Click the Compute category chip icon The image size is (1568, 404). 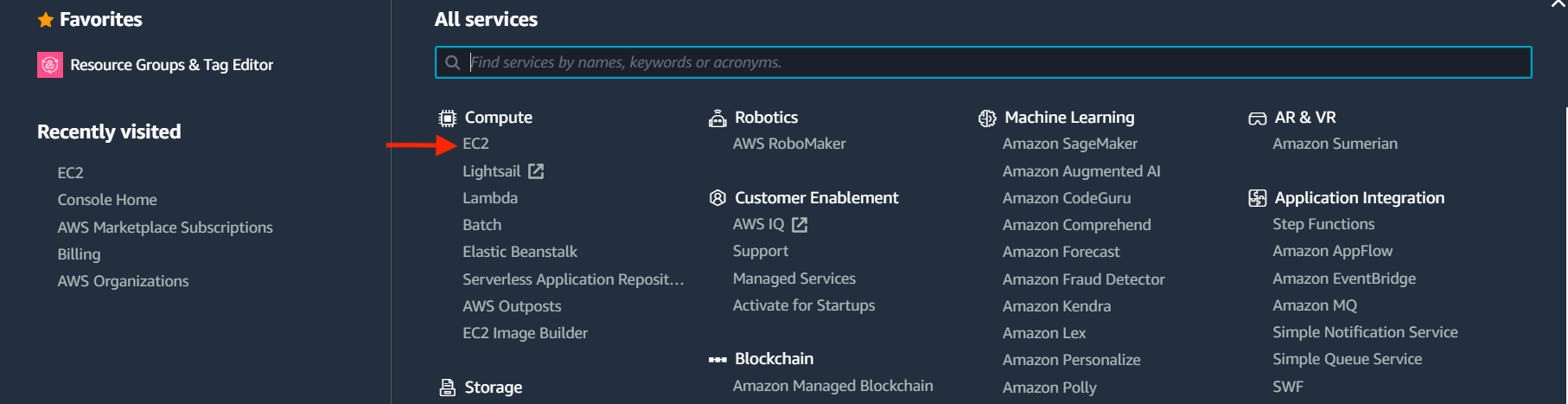[x=447, y=119]
